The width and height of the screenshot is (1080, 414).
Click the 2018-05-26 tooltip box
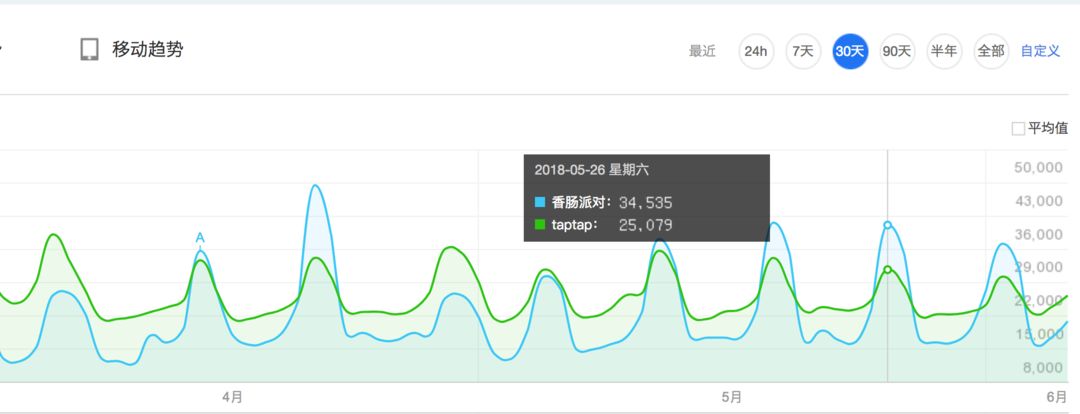click(647, 198)
